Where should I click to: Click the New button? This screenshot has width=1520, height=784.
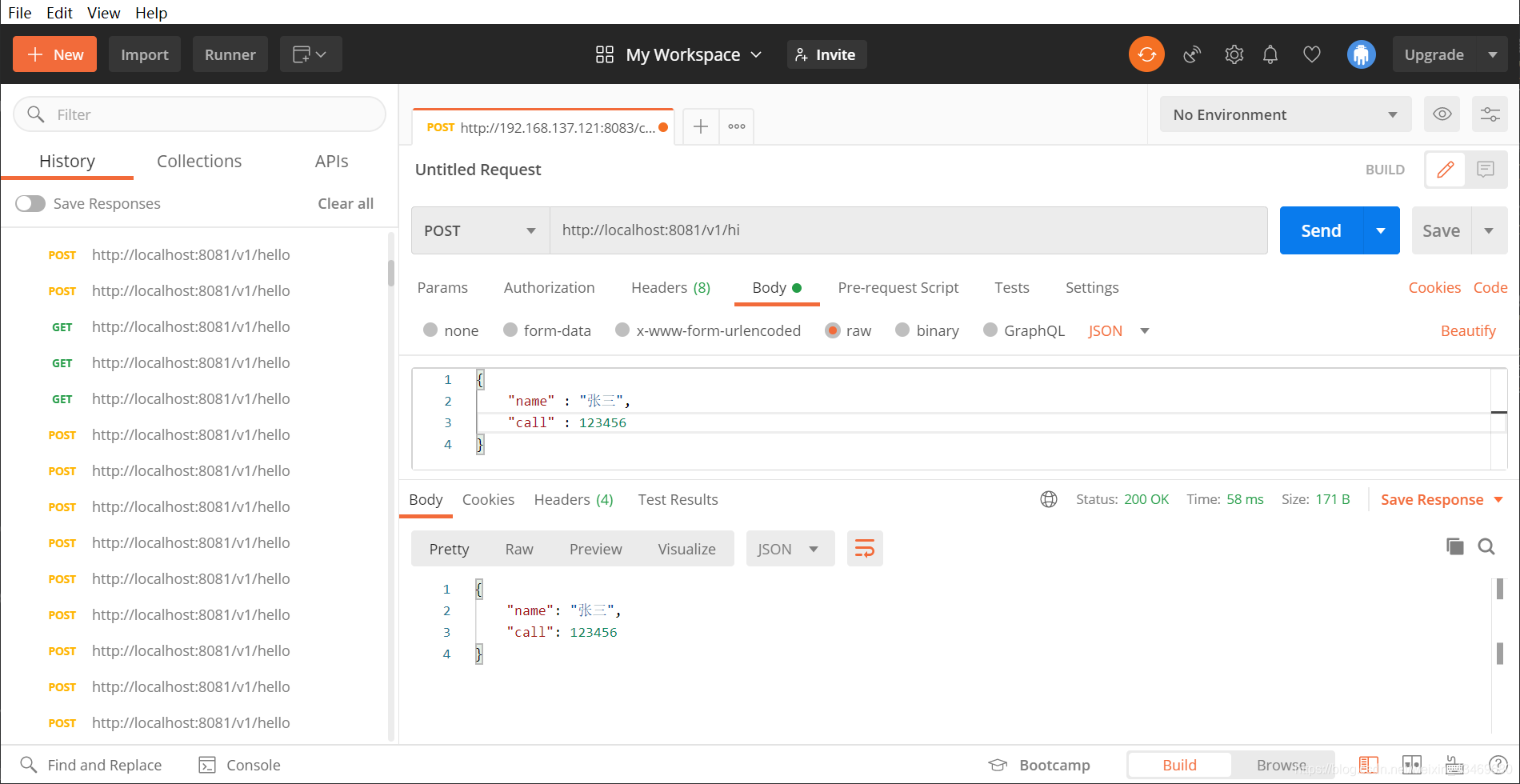[54, 54]
